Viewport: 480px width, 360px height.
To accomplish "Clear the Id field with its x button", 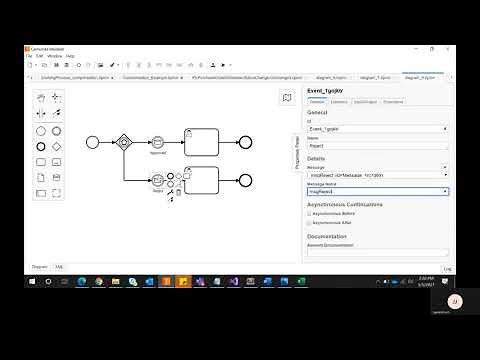I will [x=445, y=129].
